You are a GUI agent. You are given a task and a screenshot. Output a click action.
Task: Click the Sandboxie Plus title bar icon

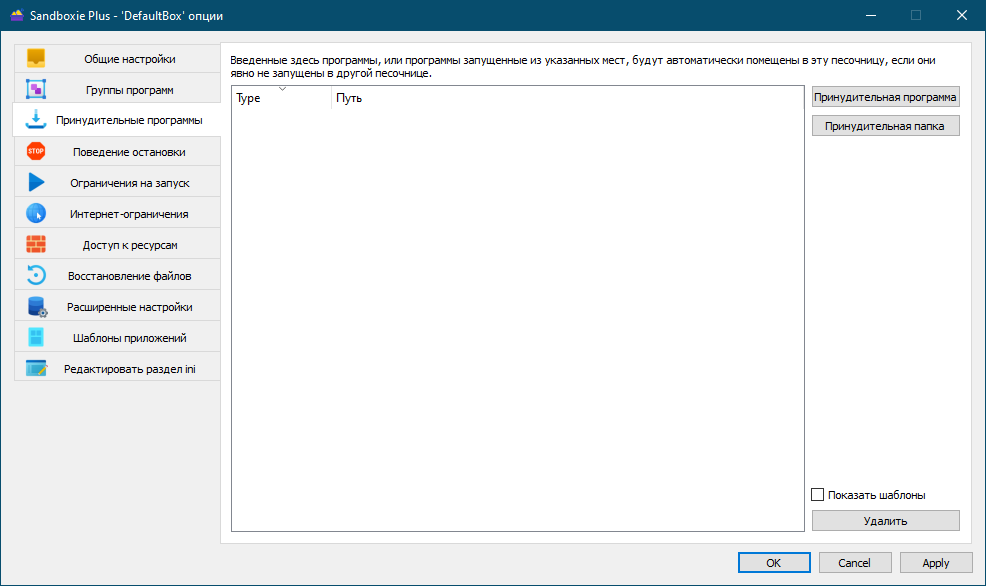17,15
